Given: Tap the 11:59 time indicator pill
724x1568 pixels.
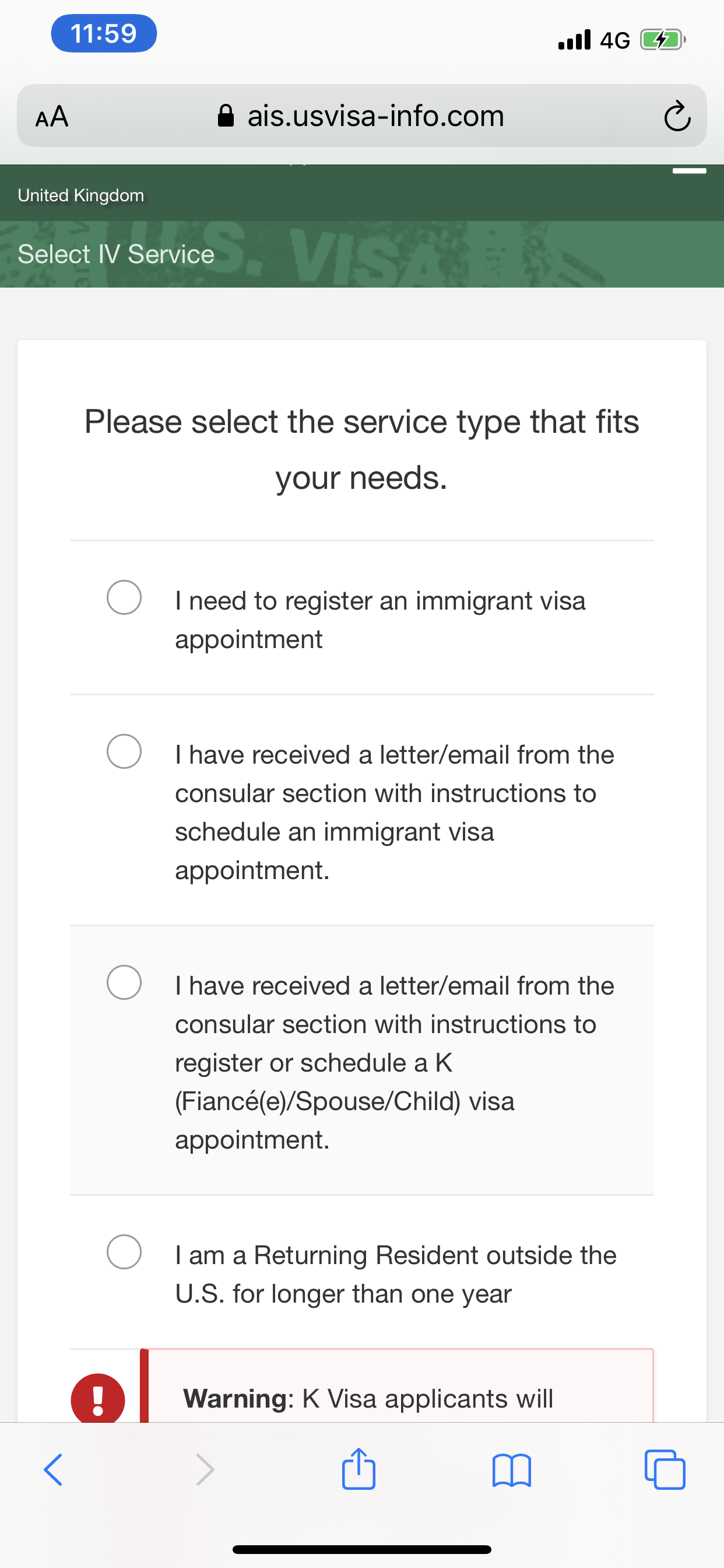Looking at the screenshot, I should 104,33.
